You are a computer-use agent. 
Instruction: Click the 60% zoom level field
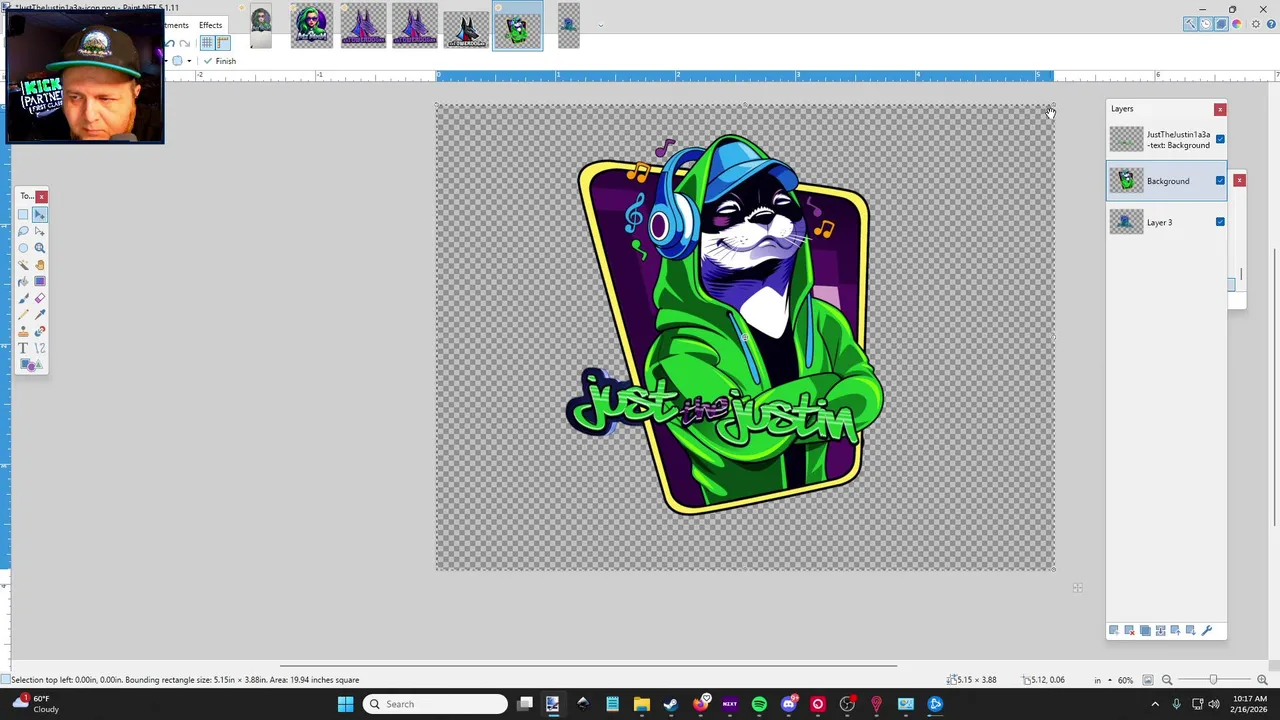coord(1125,680)
